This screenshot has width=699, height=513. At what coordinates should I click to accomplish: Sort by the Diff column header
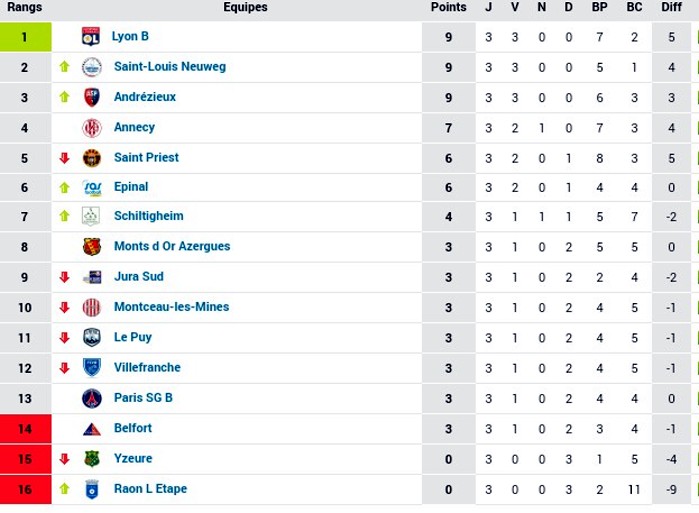coord(671,7)
